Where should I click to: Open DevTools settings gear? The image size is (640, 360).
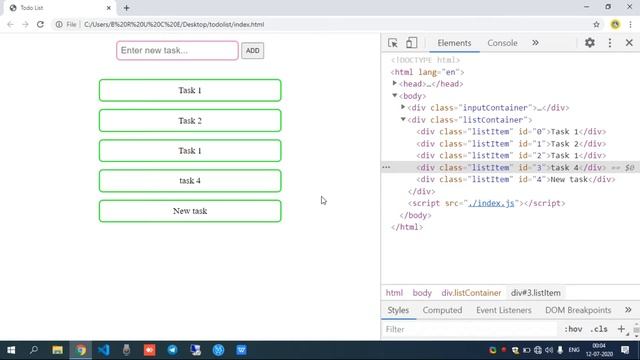[x=590, y=42]
